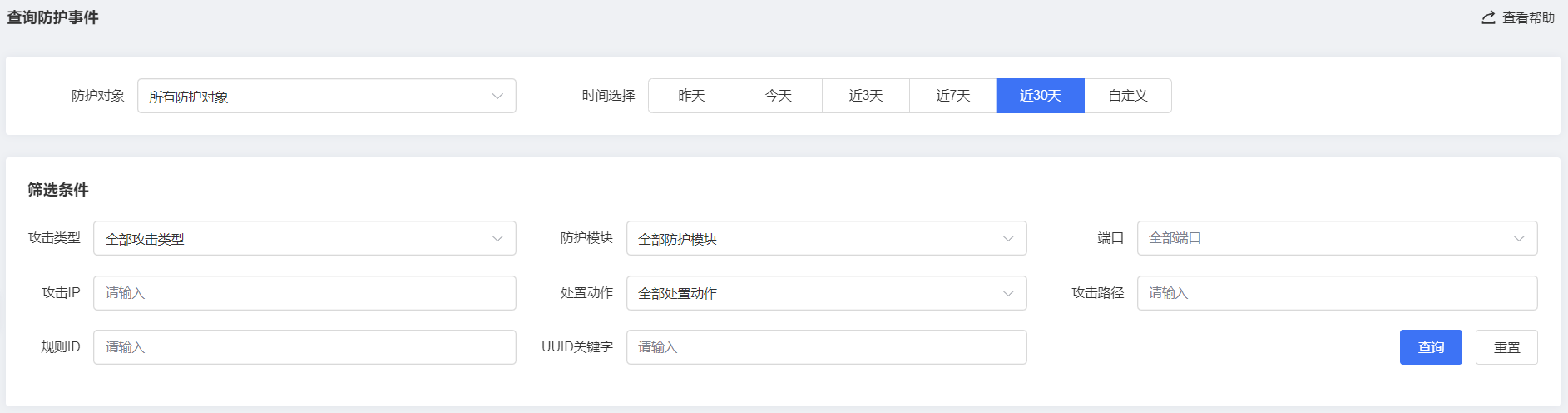Open the 所有防护对象 dropdown

click(x=327, y=96)
